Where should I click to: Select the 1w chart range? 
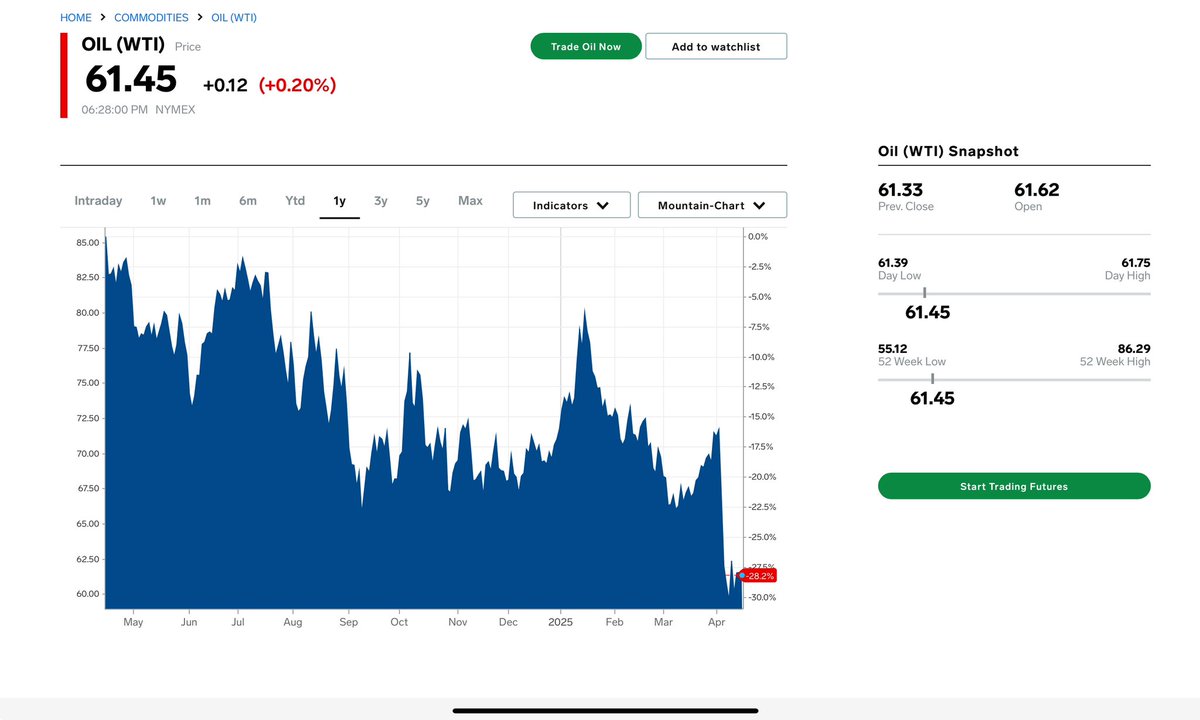tap(158, 201)
